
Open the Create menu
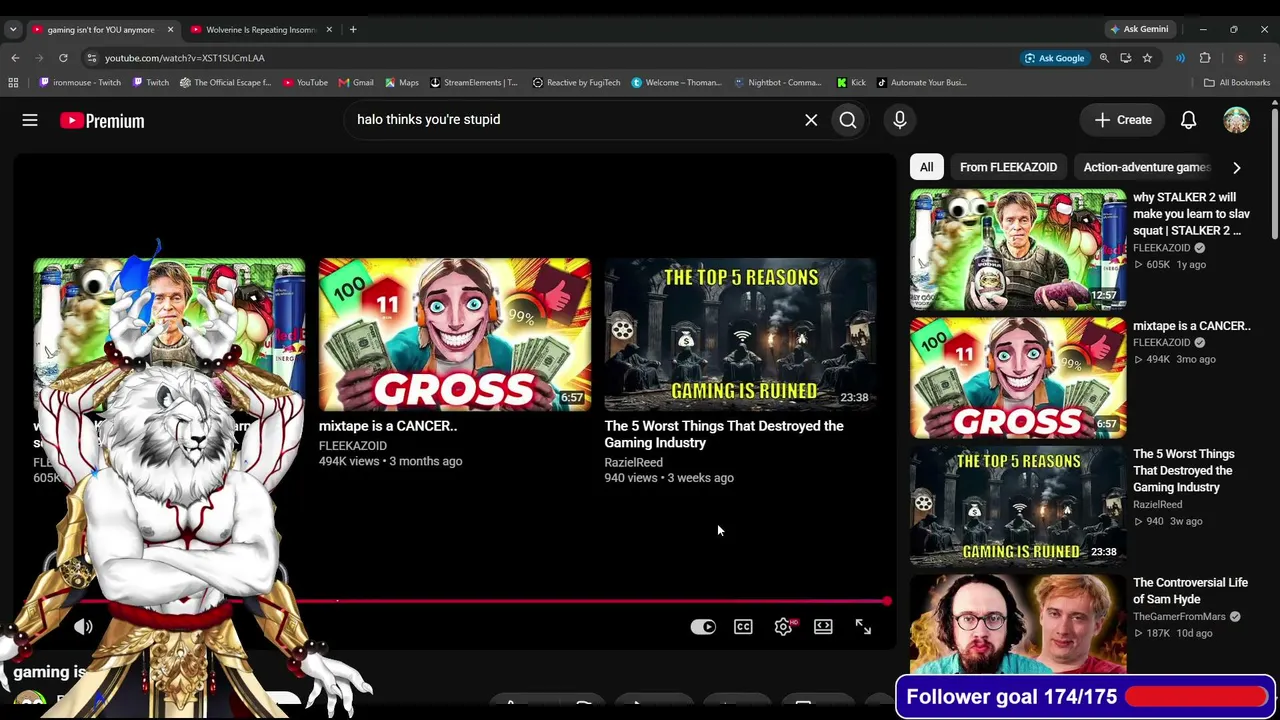[1123, 120]
